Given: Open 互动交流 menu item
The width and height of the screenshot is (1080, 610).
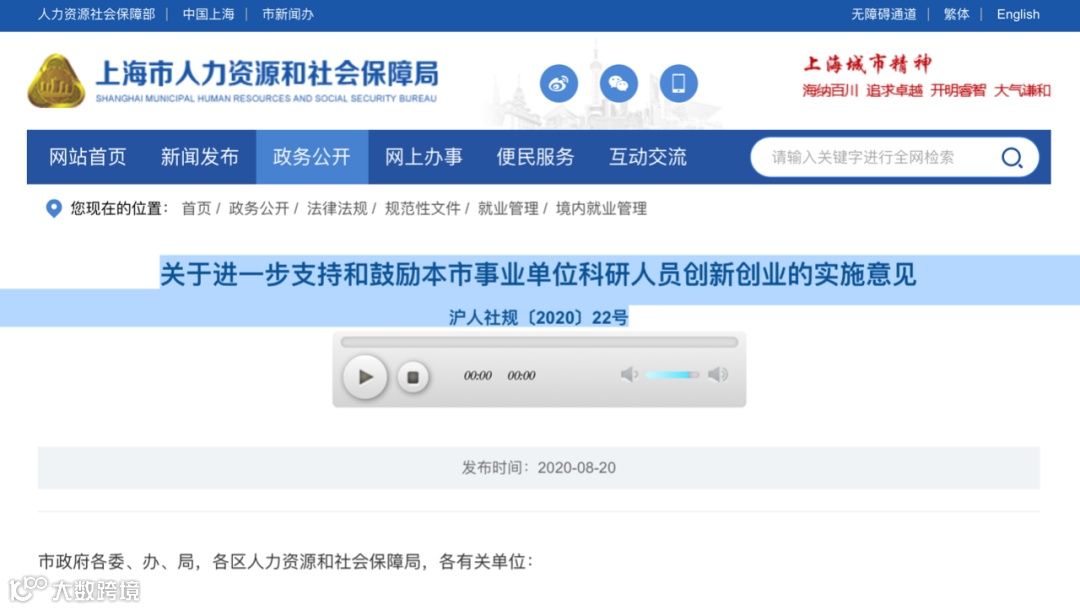Looking at the screenshot, I should pos(648,157).
